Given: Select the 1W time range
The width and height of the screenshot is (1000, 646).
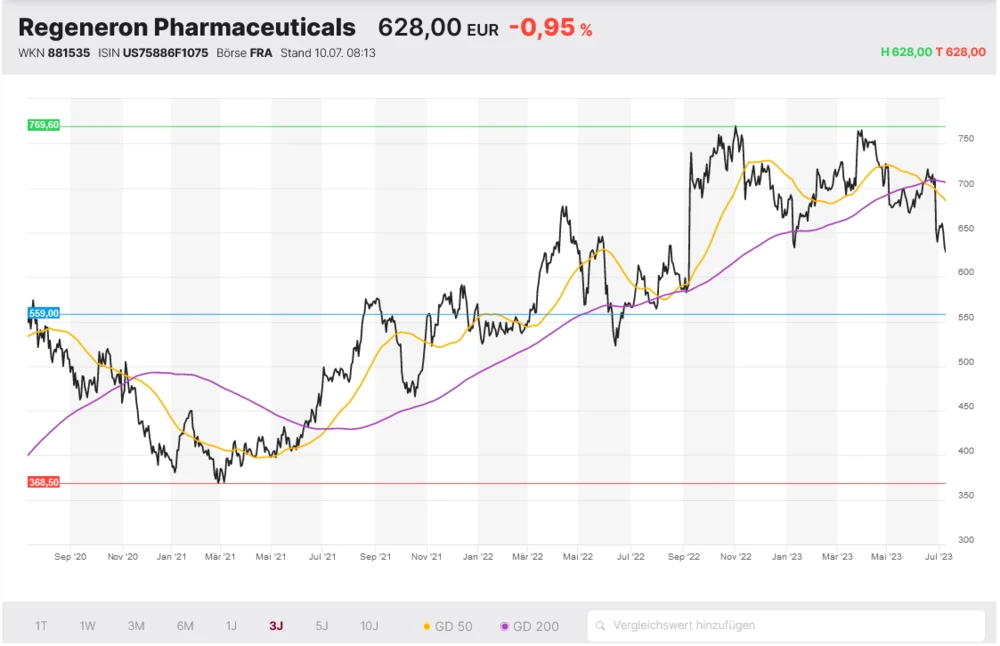Looking at the screenshot, I should coord(88,626).
